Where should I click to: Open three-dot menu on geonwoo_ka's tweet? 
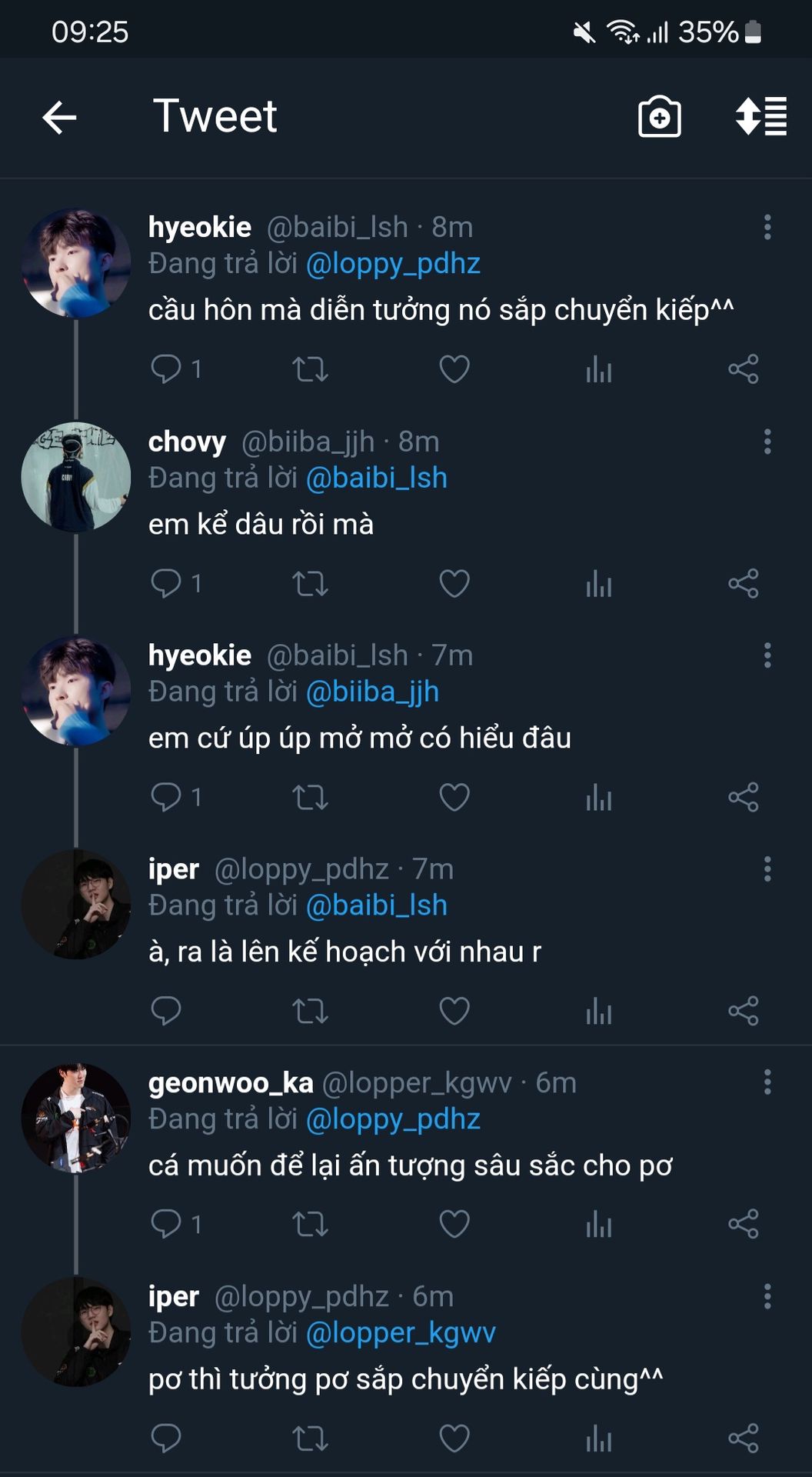click(x=767, y=1082)
